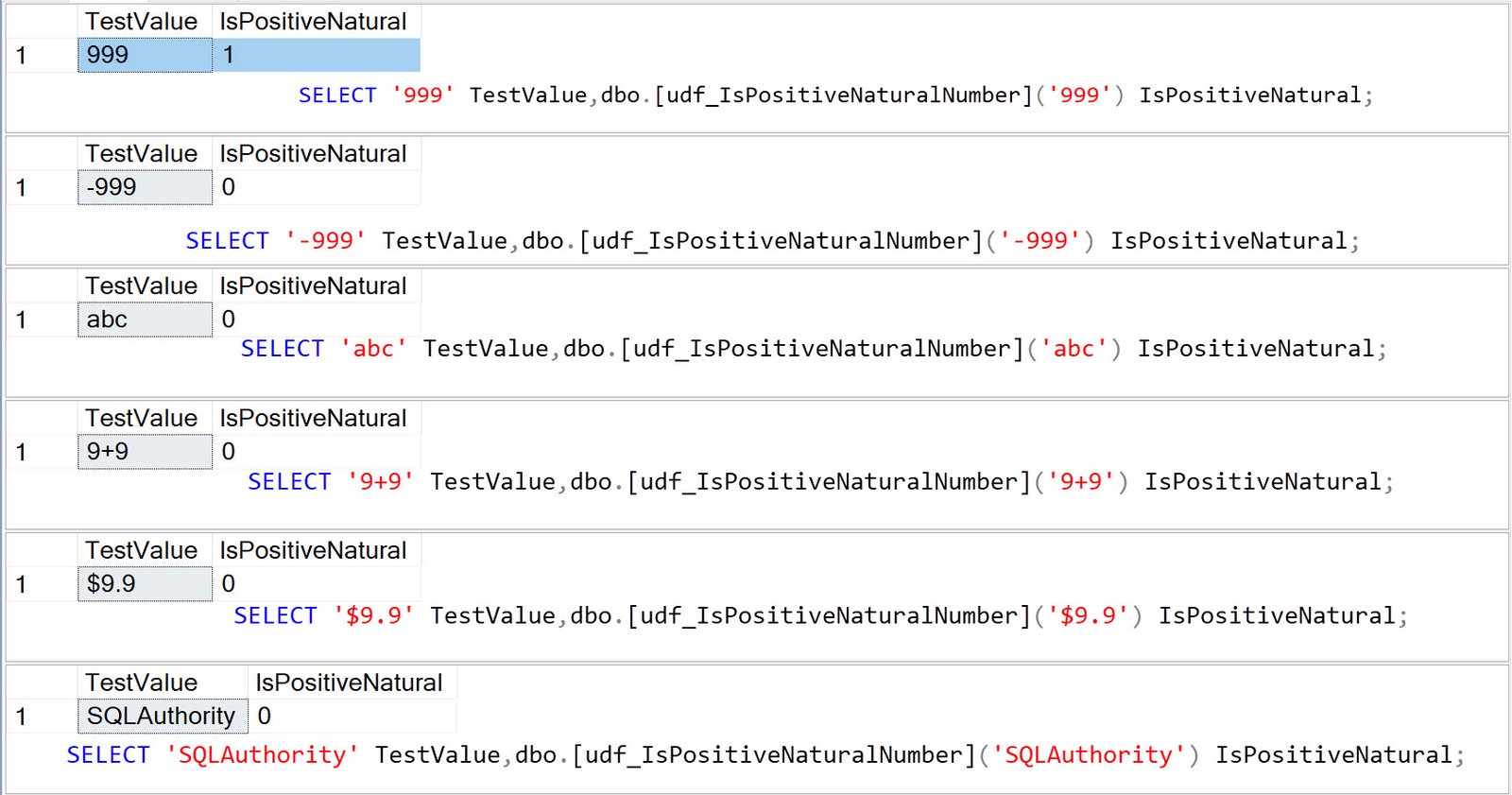The height and width of the screenshot is (795, 1512).
Task: Click TestValue column header above 999
Action: pos(145,22)
